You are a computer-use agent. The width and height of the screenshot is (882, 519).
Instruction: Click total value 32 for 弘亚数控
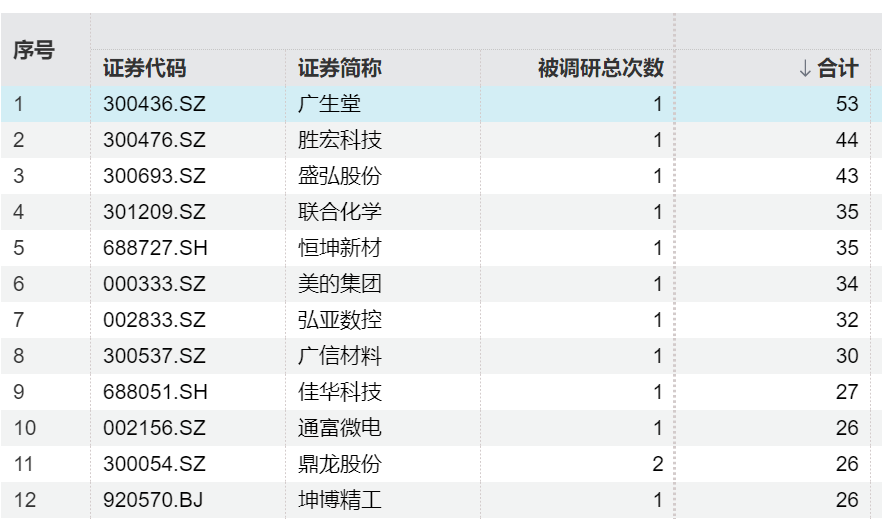pyautogui.click(x=847, y=320)
